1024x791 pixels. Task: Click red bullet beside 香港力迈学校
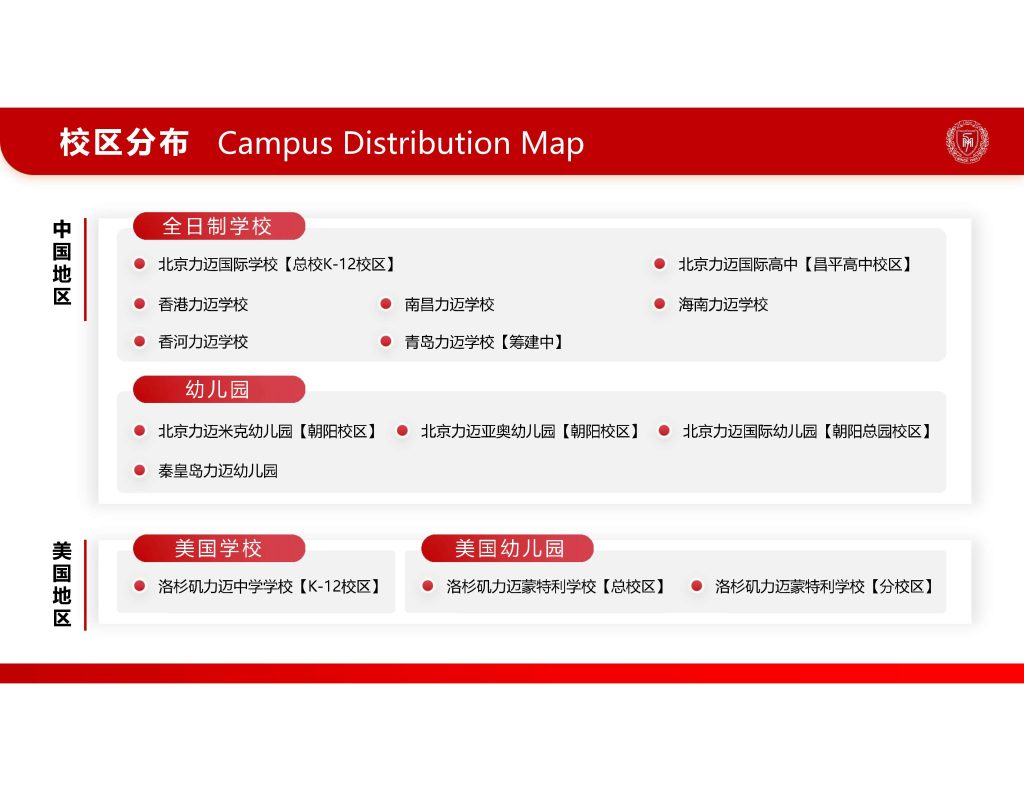point(140,304)
